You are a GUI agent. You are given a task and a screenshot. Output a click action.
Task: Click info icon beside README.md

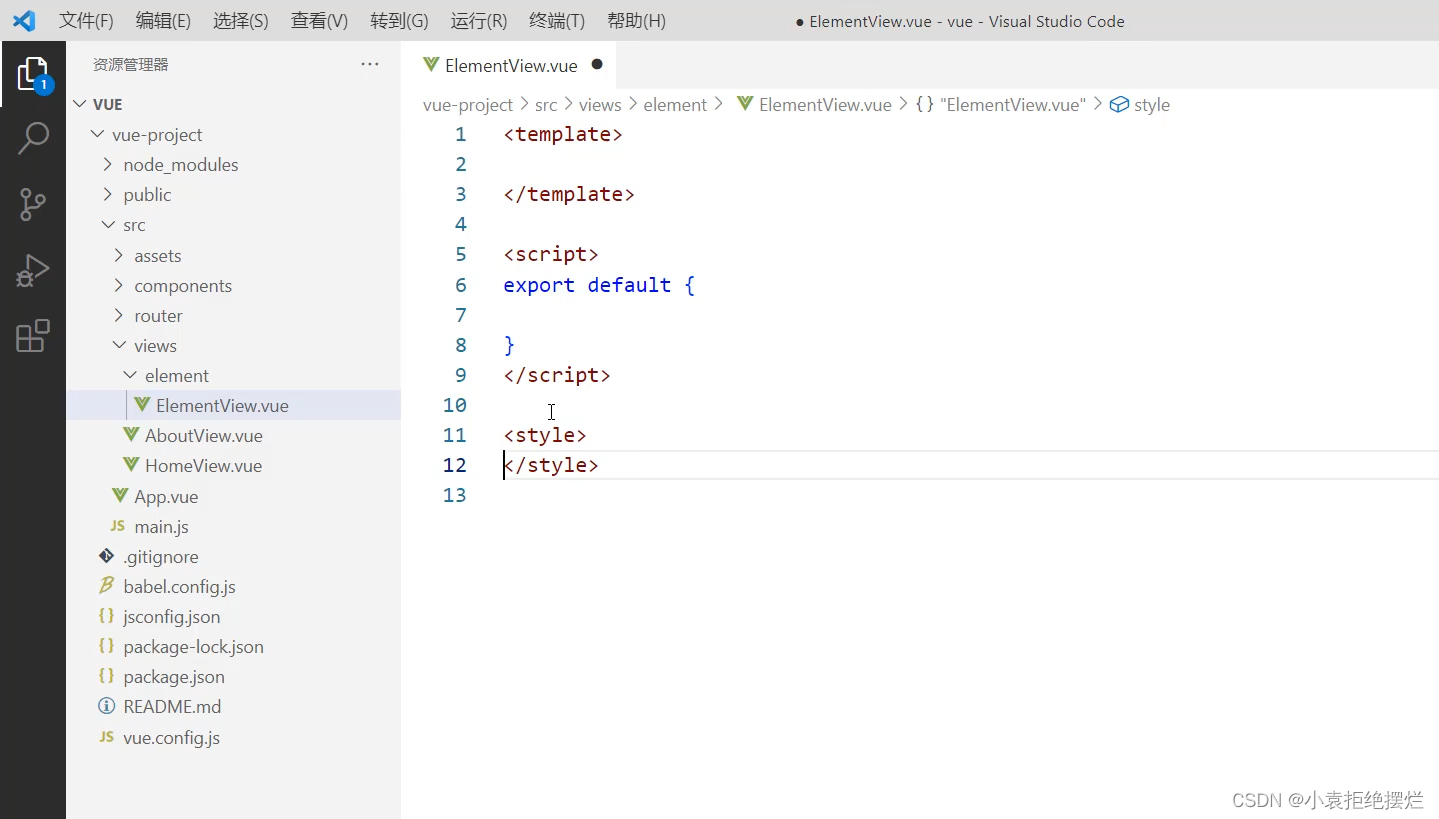point(107,706)
